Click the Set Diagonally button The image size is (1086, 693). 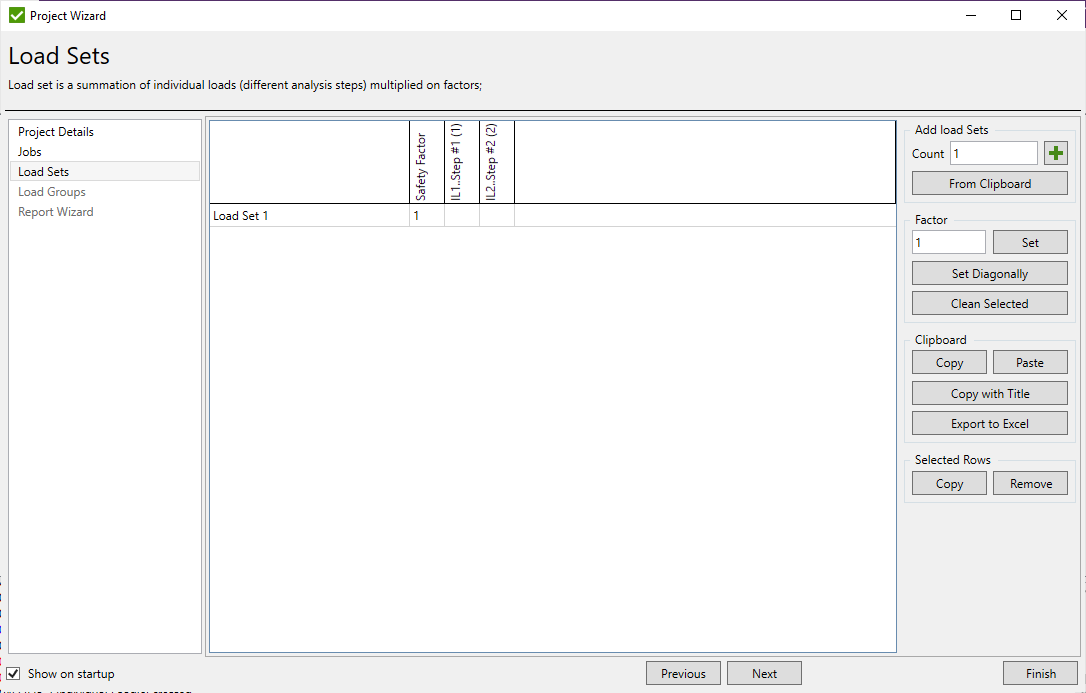[x=990, y=273]
